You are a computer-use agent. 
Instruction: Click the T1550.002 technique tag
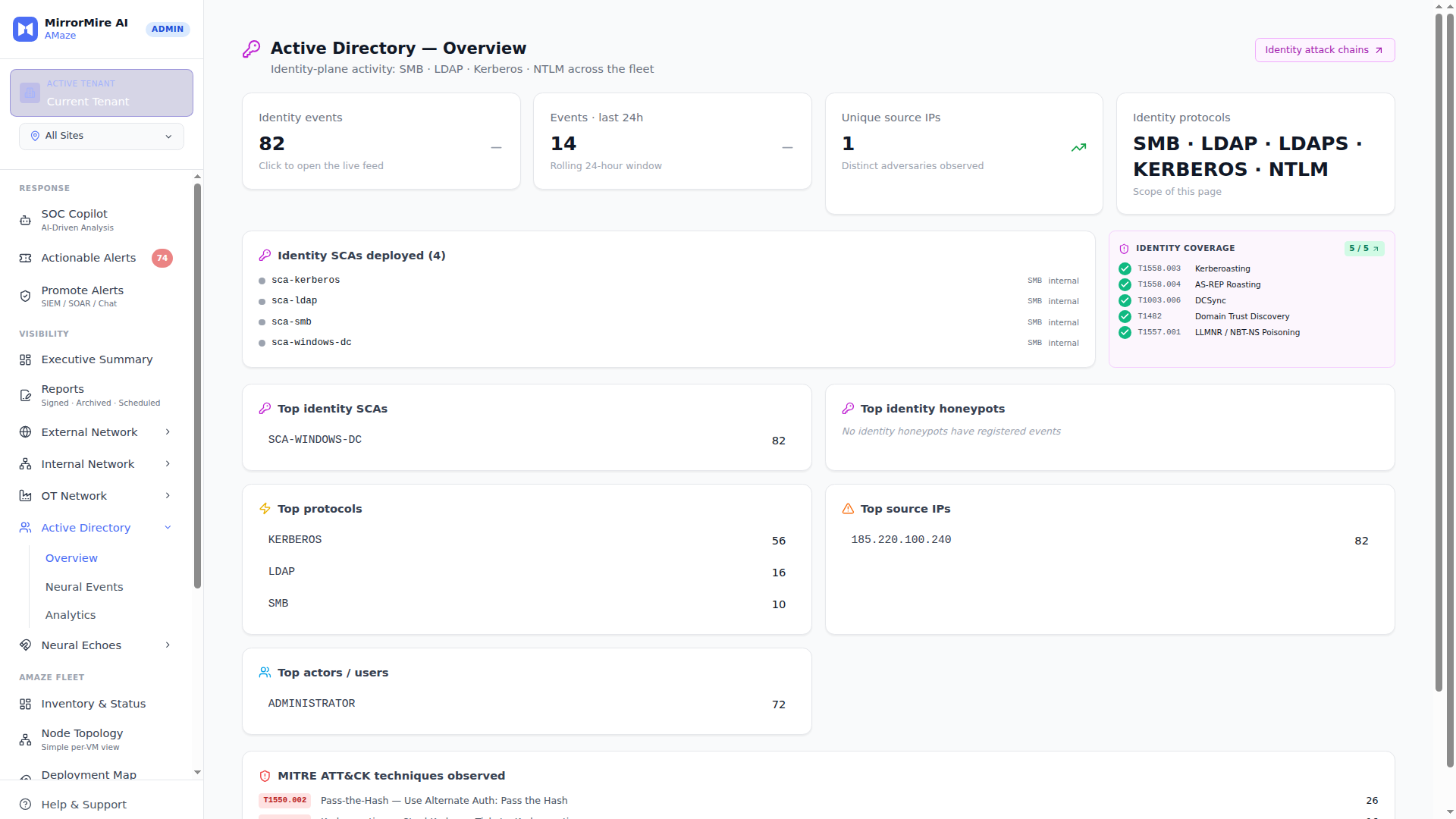click(x=285, y=800)
